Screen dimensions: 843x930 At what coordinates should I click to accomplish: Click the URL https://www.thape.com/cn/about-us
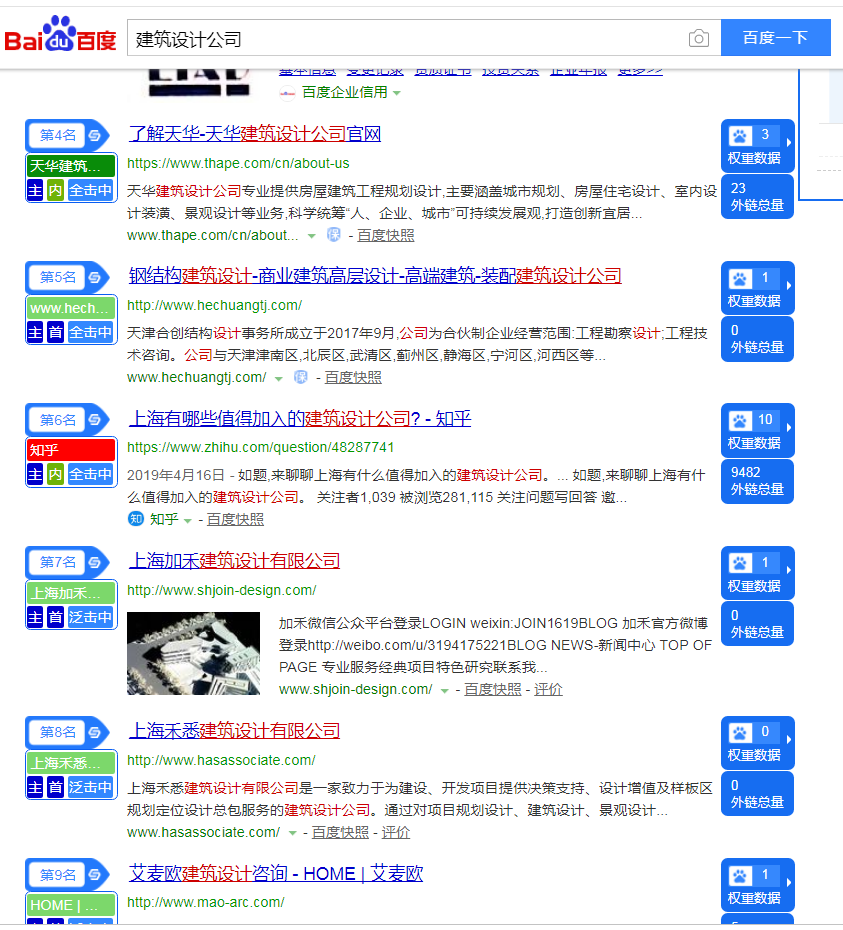click(238, 163)
